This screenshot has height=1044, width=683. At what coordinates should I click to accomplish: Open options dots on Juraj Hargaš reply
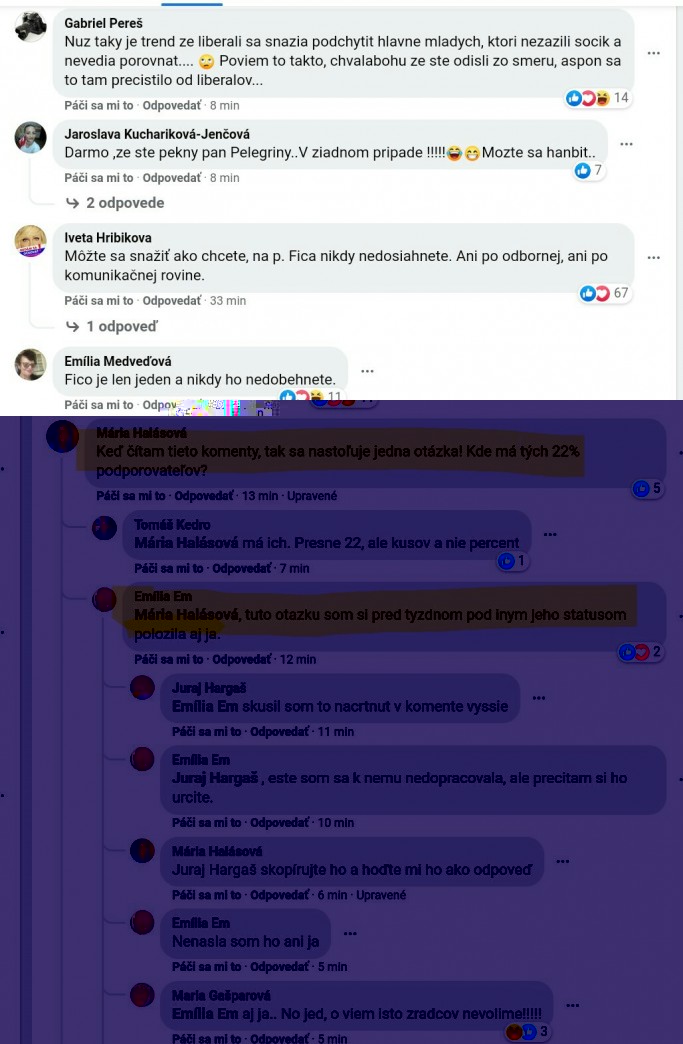539,698
